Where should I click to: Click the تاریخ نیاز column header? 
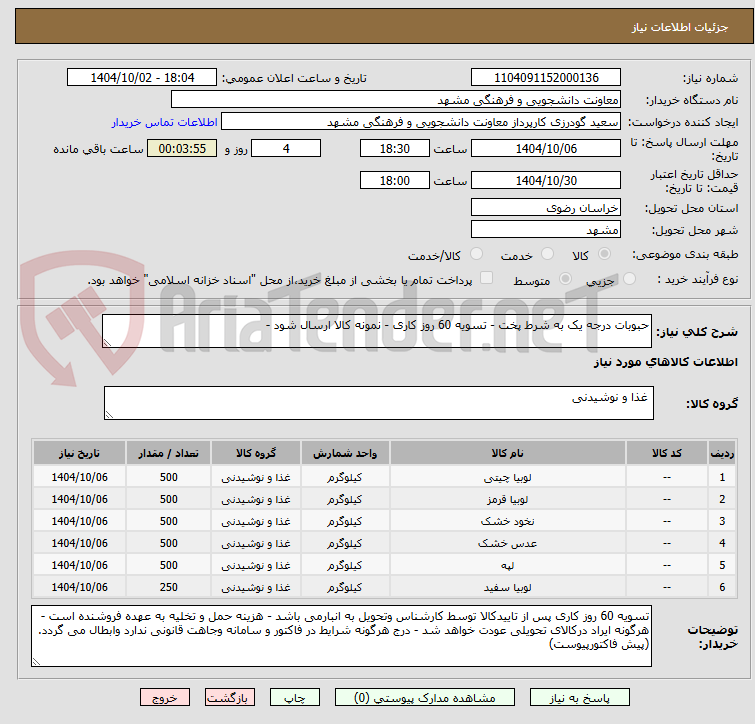[79, 453]
